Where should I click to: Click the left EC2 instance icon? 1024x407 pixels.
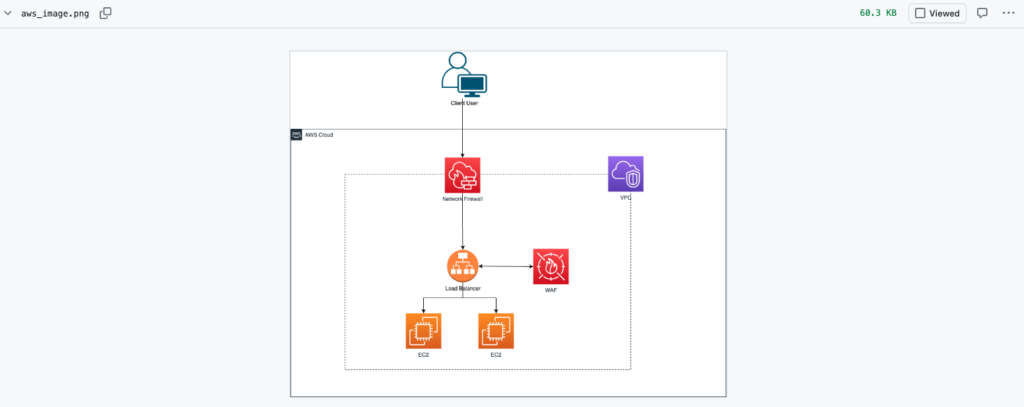click(423, 331)
